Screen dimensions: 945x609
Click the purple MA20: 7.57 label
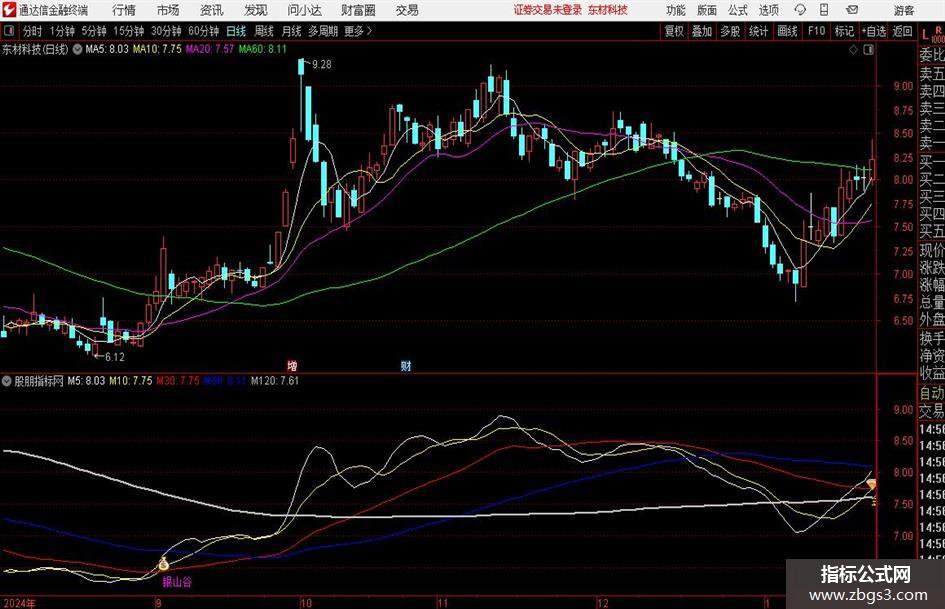click(209, 49)
